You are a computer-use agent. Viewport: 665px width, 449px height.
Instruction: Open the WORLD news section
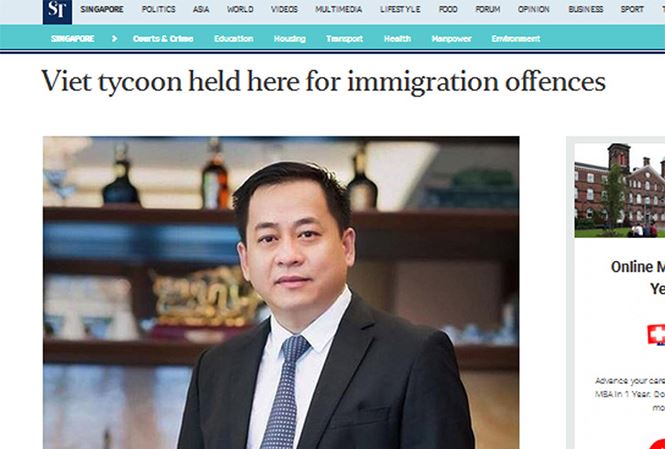(240, 9)
